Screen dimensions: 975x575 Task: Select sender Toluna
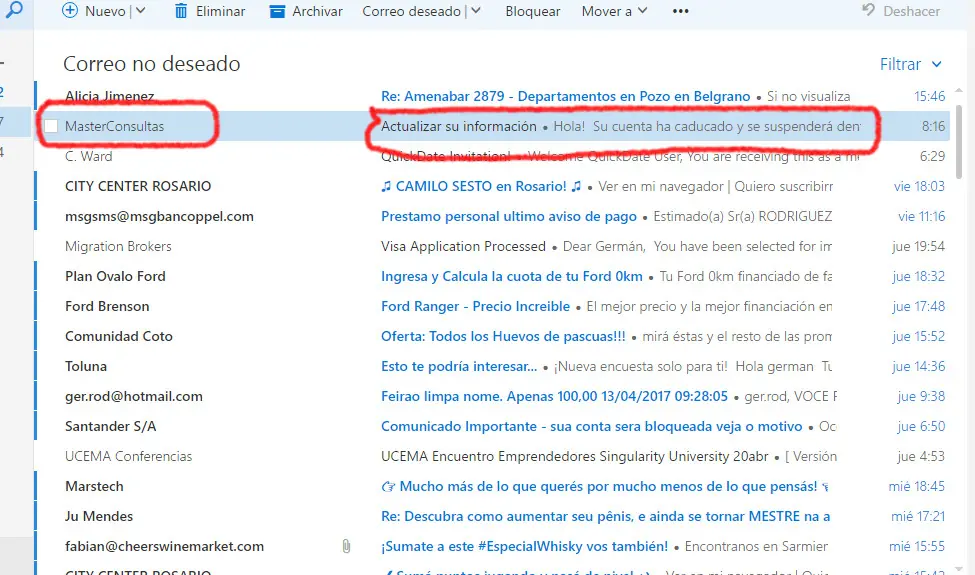pos(86,366)
